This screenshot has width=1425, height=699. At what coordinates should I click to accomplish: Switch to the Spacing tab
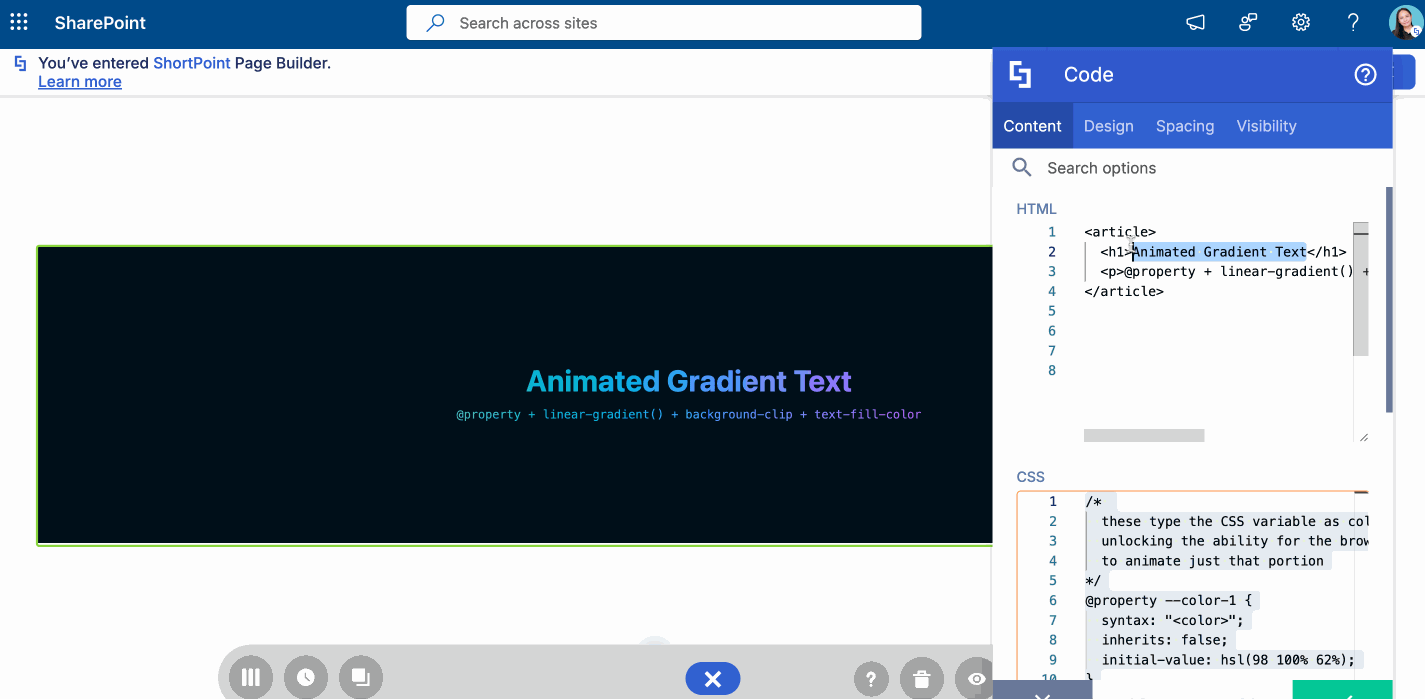pos(1185,126)
